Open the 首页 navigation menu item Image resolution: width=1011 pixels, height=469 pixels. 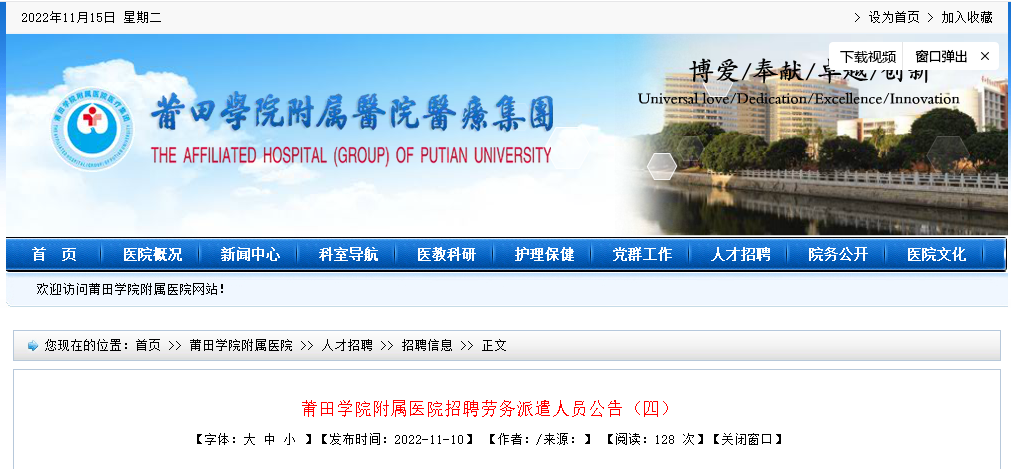54,255
